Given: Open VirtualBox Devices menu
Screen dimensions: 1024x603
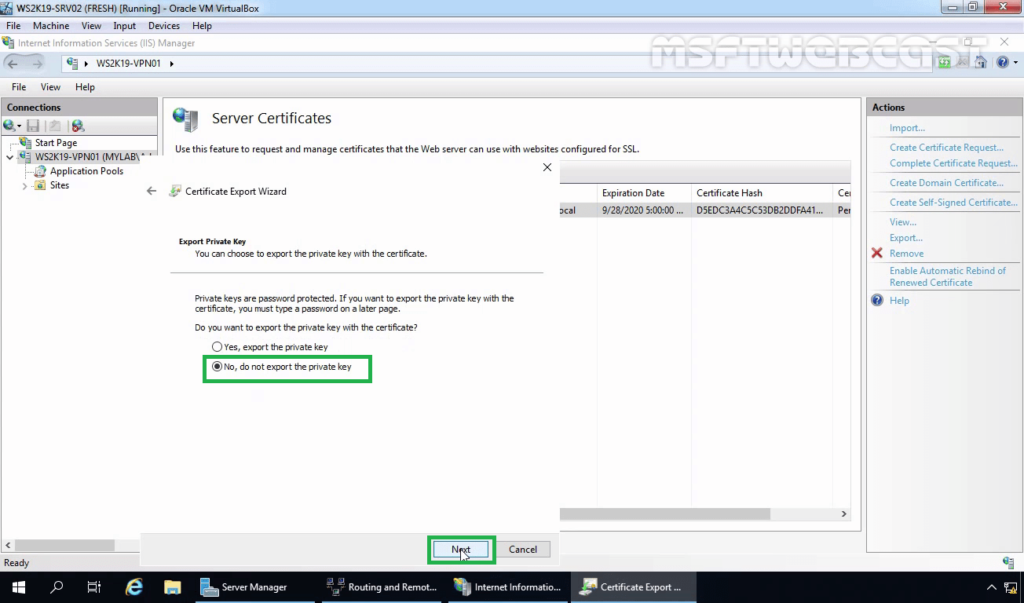Looking at the screenshot, I should click(x=164, y=25).
